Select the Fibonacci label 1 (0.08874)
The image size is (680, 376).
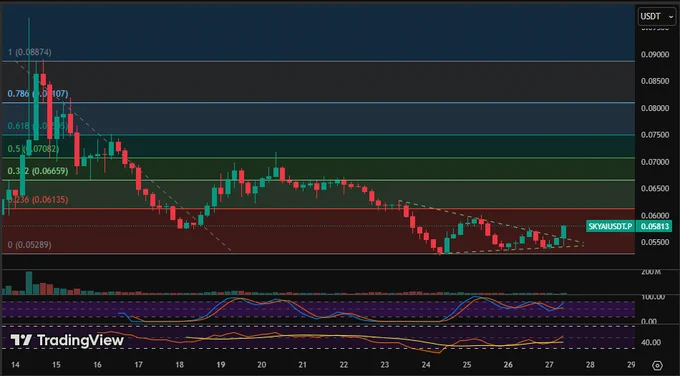(29, 52)
